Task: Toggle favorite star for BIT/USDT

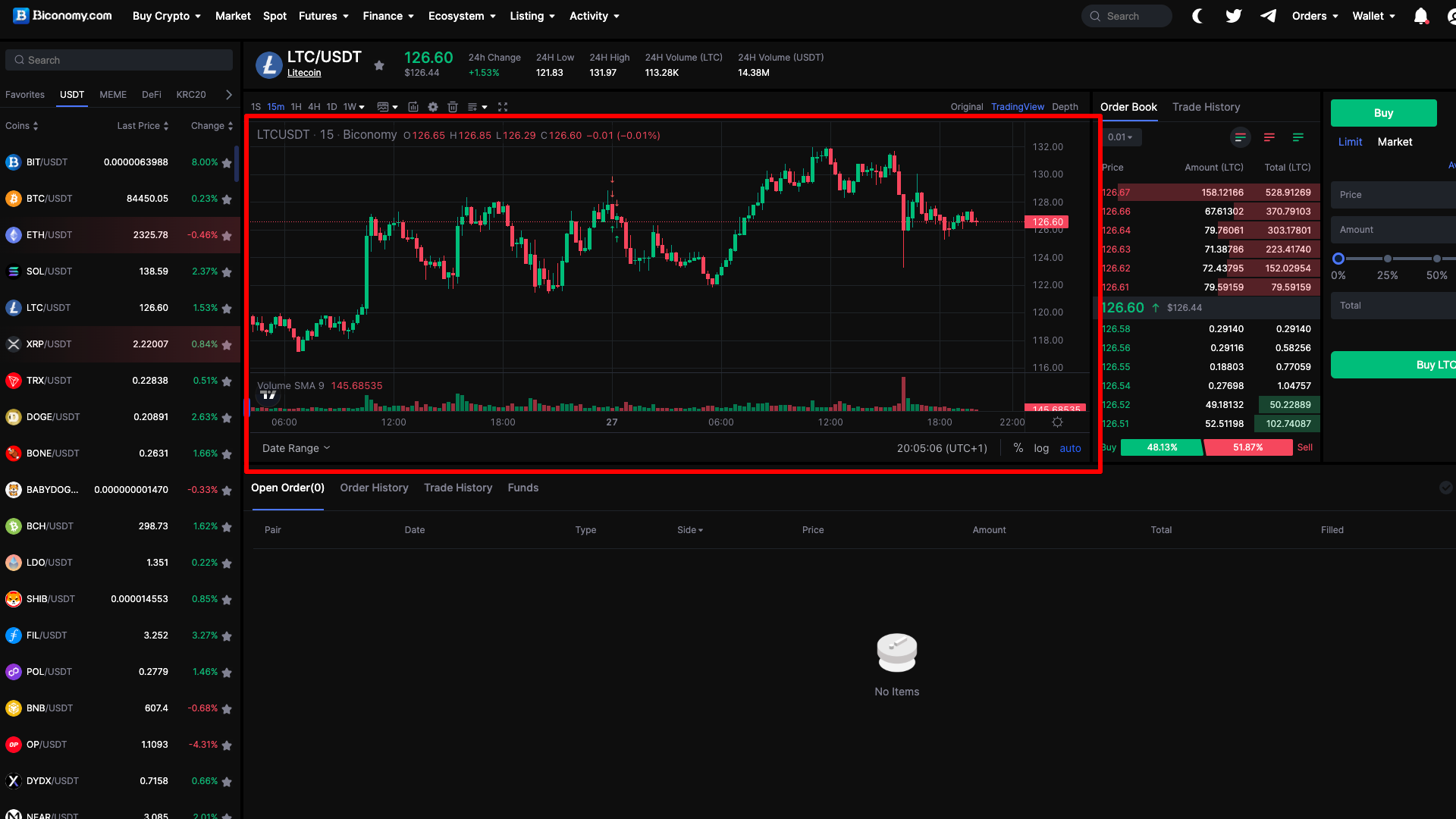Action: tap(227, 163)
